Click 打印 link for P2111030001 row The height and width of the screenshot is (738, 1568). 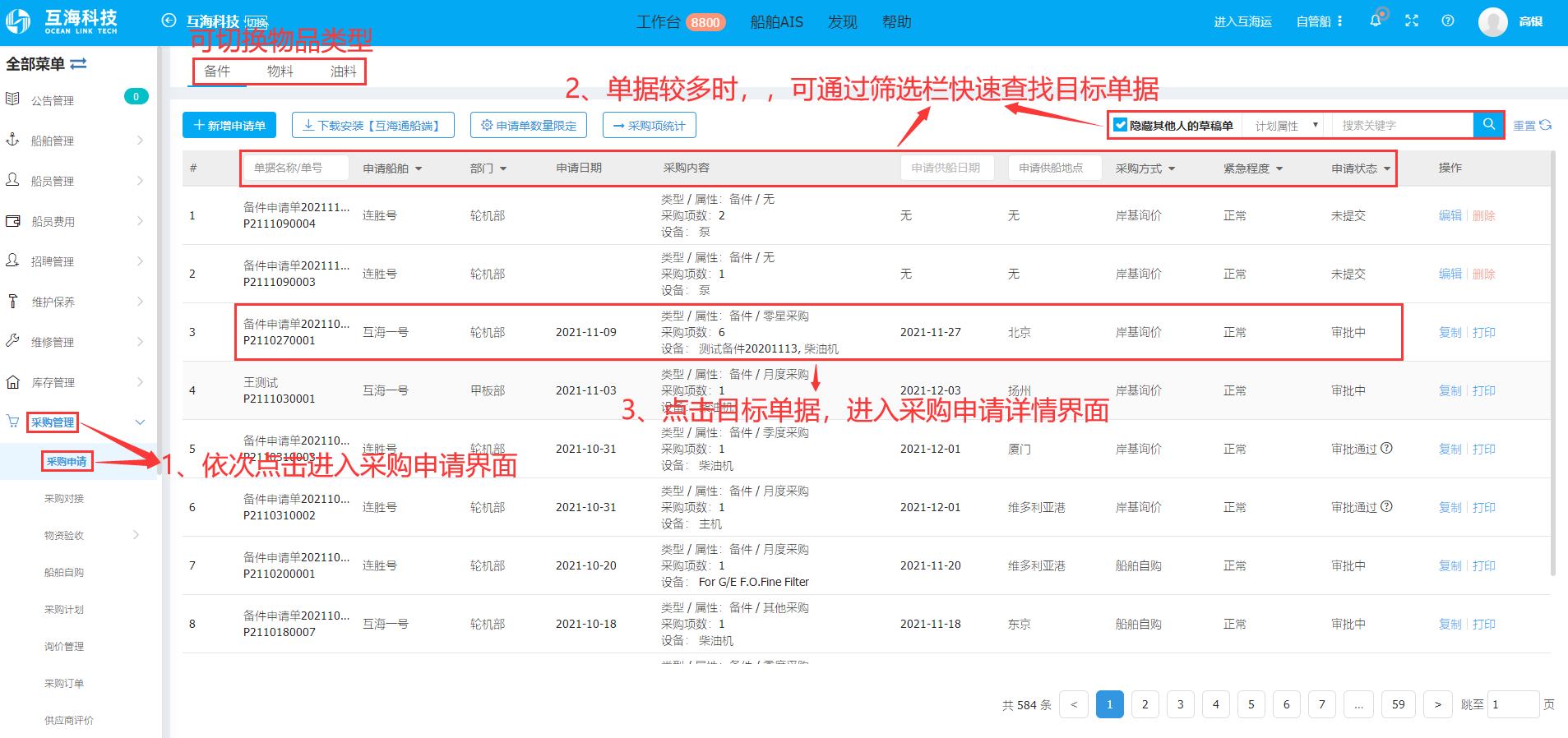coord(1483,390)
